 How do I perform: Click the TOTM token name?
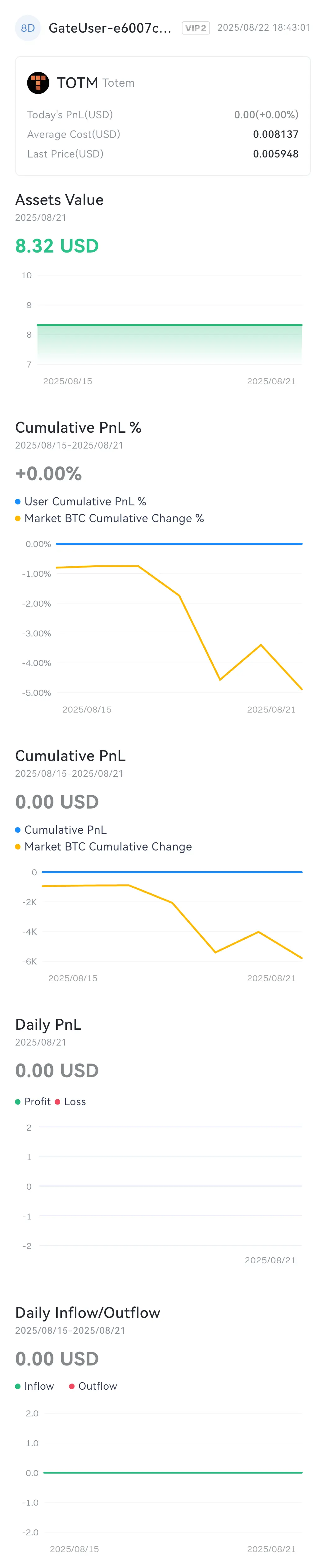[77, 83]
